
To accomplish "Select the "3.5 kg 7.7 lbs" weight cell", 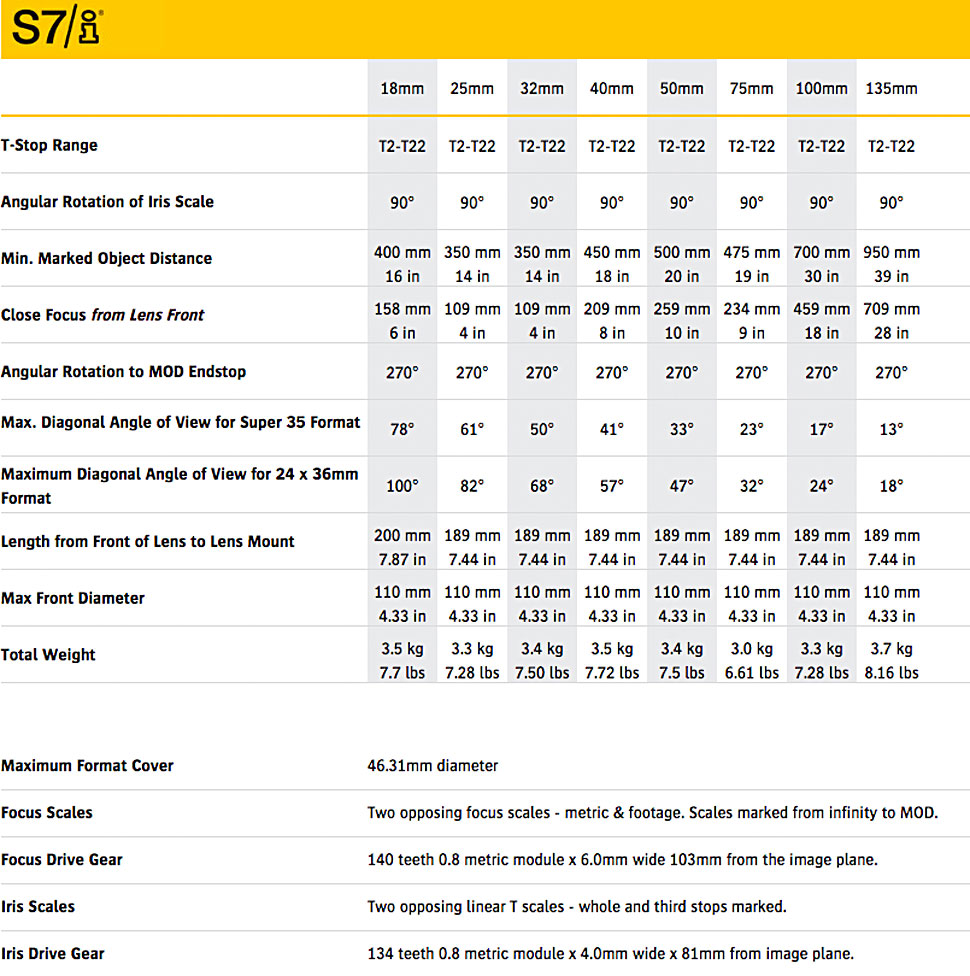I will click(x=402, y=660).
